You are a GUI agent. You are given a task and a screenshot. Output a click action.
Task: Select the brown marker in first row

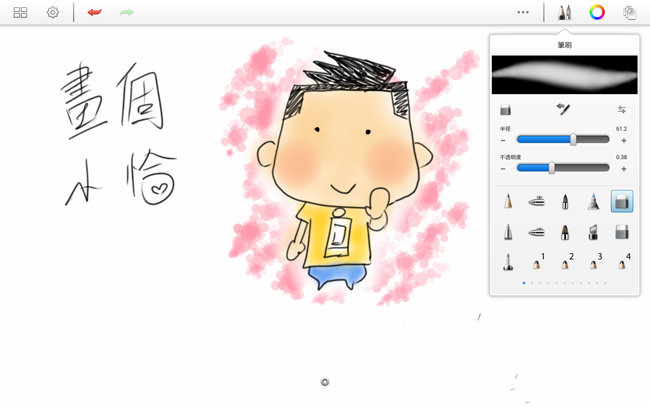tap(565, 202)
